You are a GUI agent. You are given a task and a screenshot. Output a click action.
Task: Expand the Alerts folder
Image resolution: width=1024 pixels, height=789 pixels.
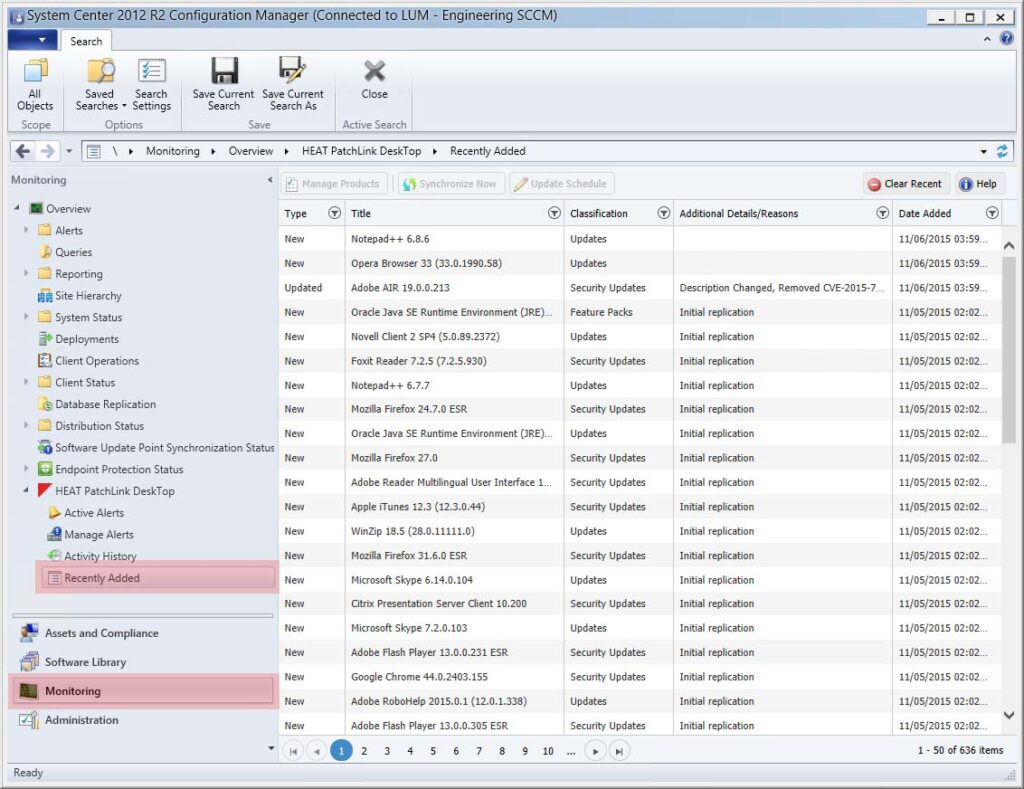(25, 230)
